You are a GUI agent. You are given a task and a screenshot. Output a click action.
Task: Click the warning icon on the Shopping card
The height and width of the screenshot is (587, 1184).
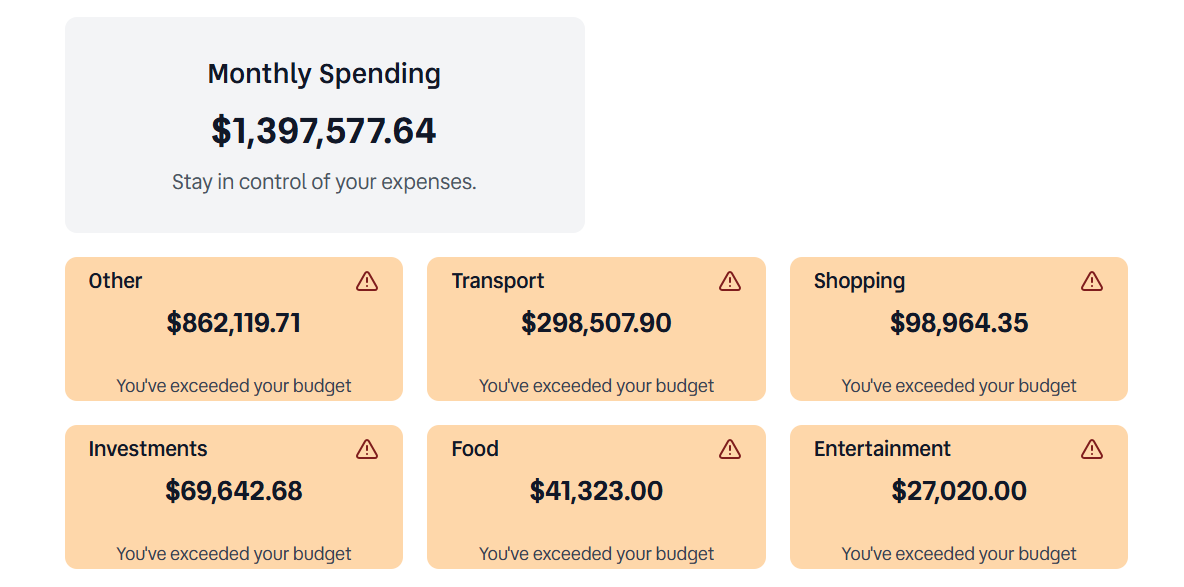1091,281
